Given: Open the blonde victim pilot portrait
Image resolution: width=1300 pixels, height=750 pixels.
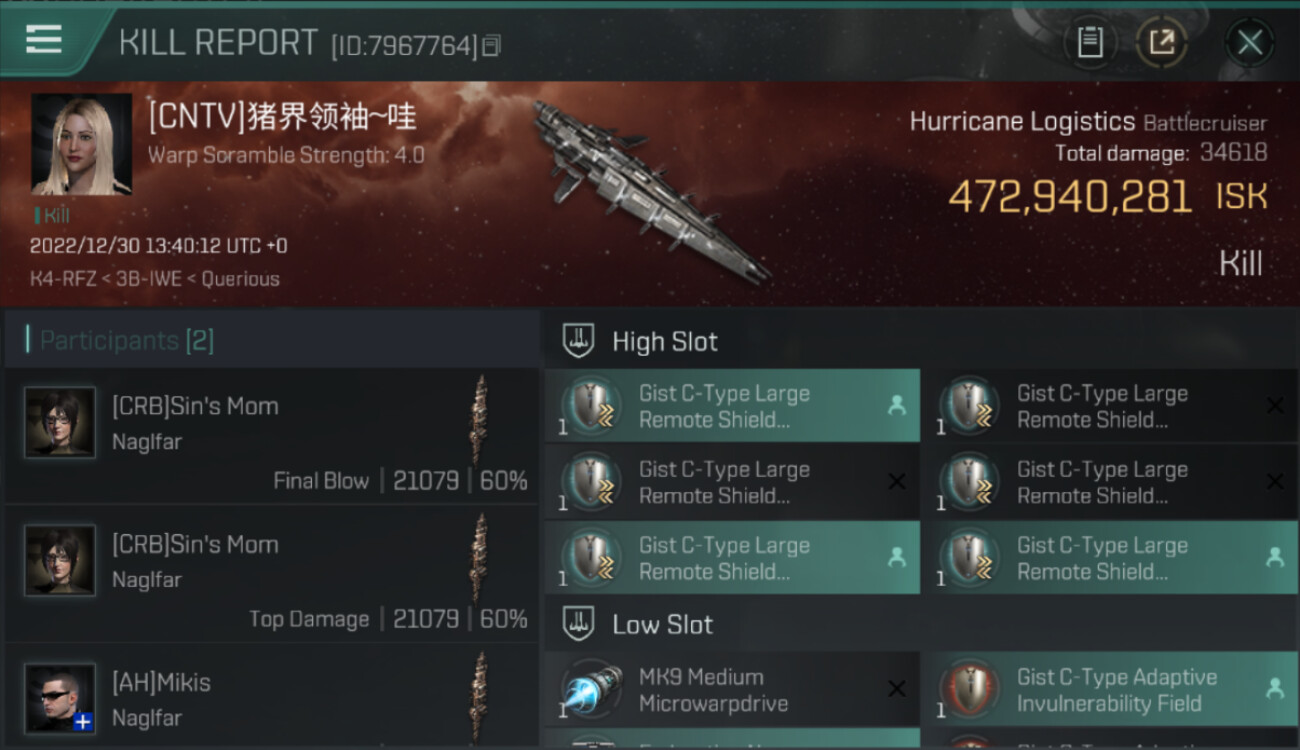Looking at the screenshot, I should [81, 144].
